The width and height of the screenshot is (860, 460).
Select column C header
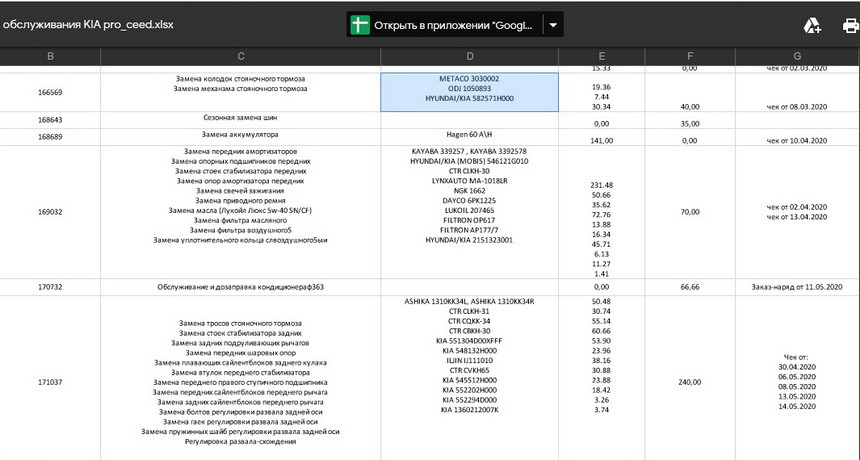(x=241, y=56)
